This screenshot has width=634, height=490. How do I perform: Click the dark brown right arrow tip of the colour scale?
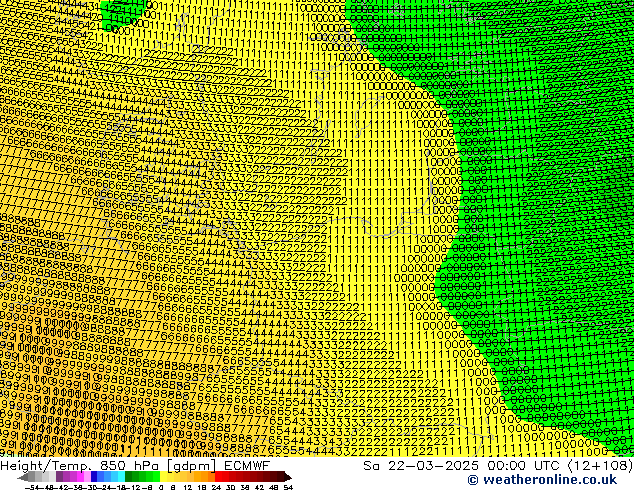pos(287,477)
